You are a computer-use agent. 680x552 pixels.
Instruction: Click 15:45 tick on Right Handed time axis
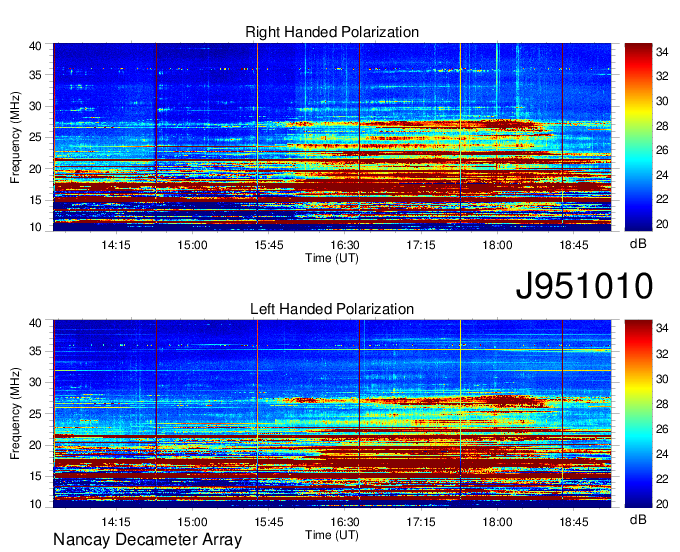point(268,245)
